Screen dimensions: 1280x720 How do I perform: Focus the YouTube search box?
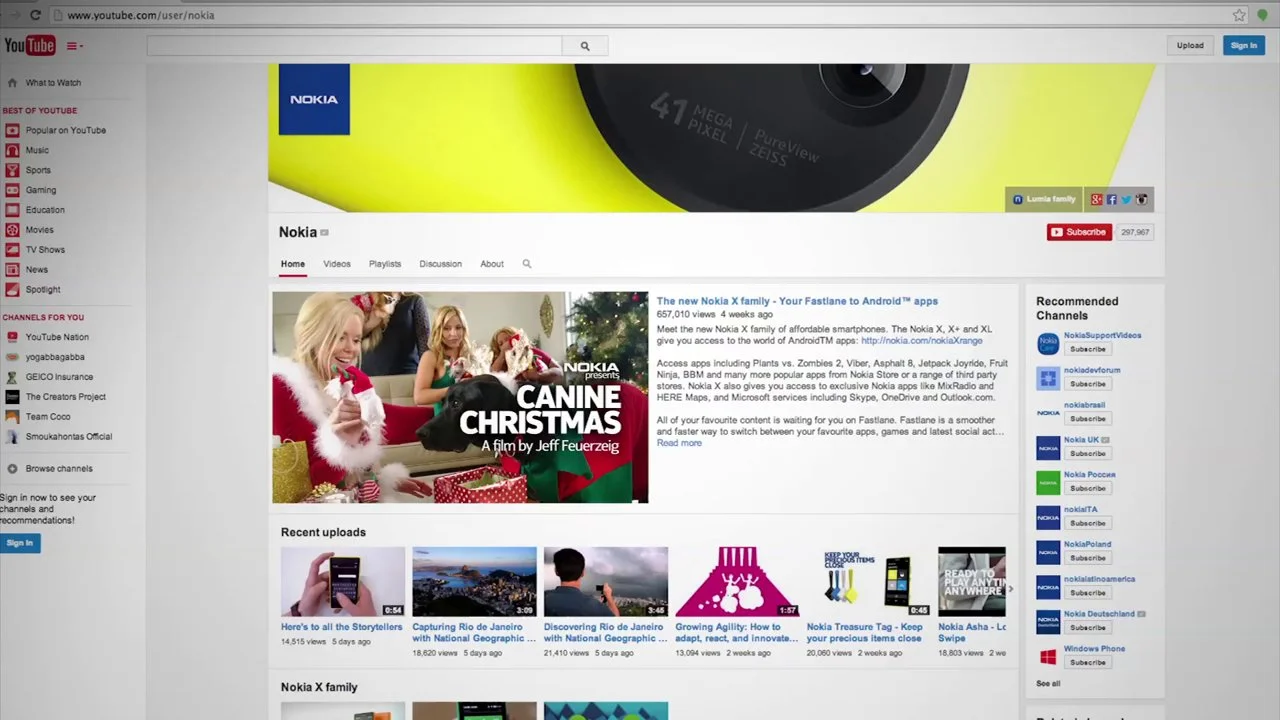pyautogui.click(x=354, y=46)
